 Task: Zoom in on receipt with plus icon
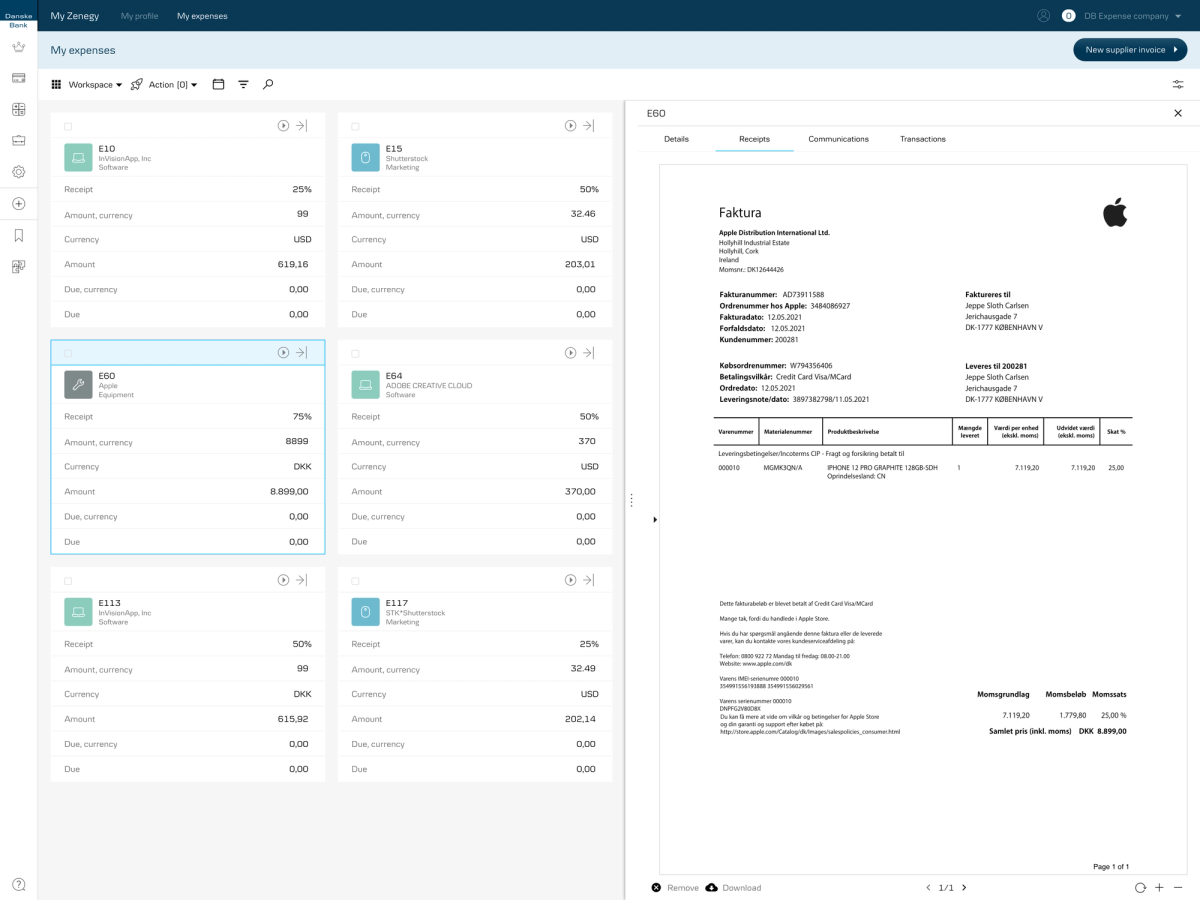1159,888
